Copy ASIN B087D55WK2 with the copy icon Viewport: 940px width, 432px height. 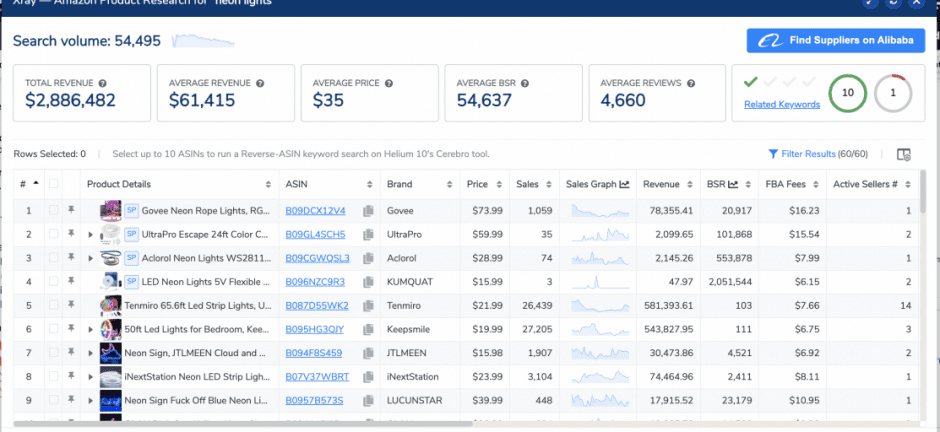tap(368, 306)
